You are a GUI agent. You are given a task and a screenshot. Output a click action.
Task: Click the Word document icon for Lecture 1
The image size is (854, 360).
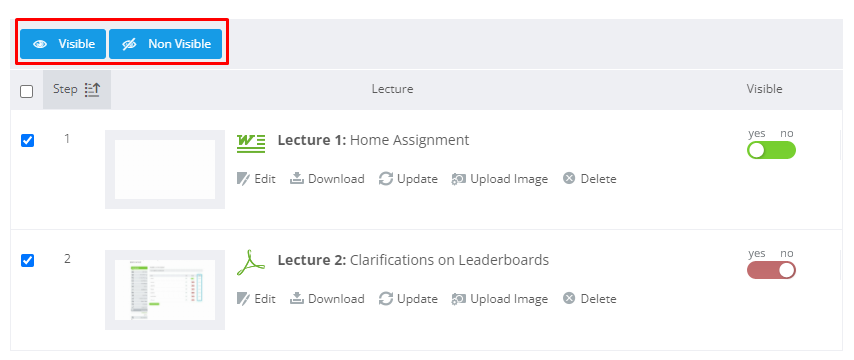(251, 143)
